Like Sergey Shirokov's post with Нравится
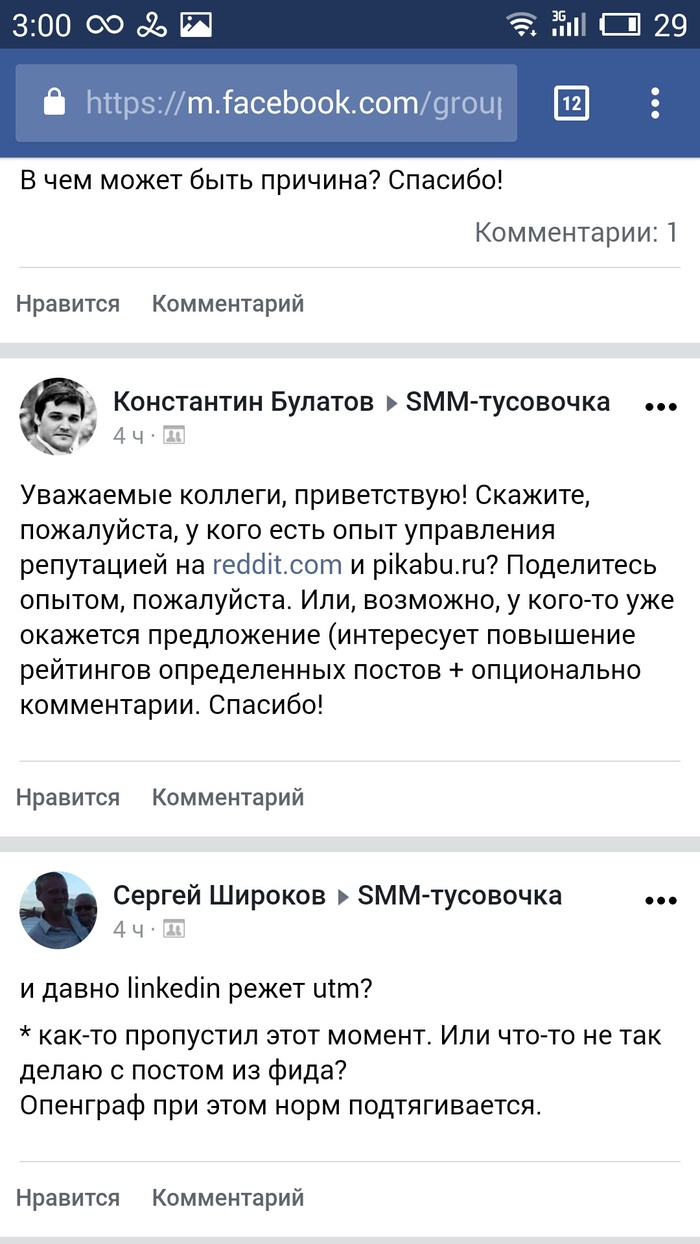The image size is (700, 1244). coord(66,1197)
